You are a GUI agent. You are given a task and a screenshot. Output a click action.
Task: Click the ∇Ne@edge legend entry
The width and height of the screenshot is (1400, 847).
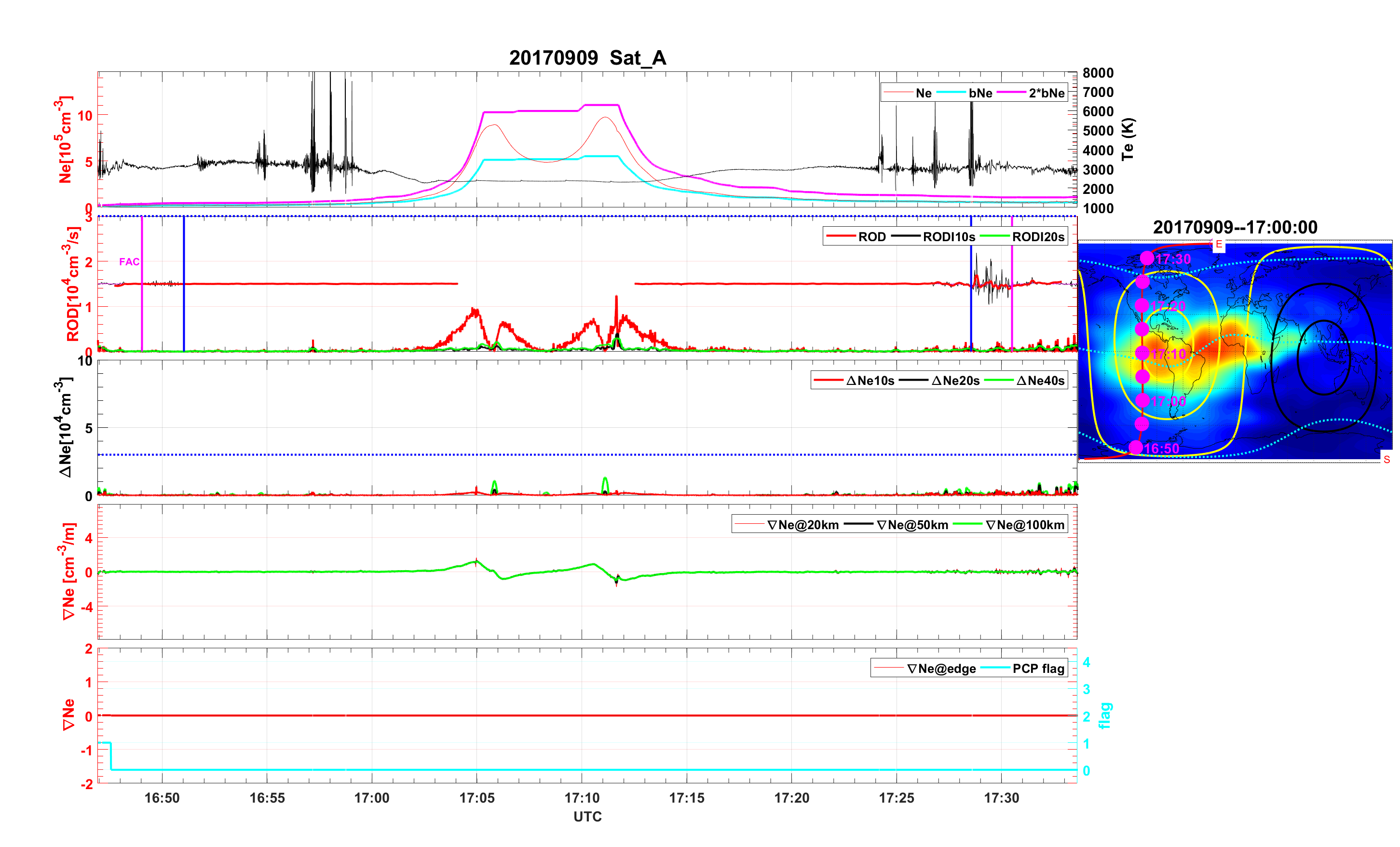click(x=941, y=669)
